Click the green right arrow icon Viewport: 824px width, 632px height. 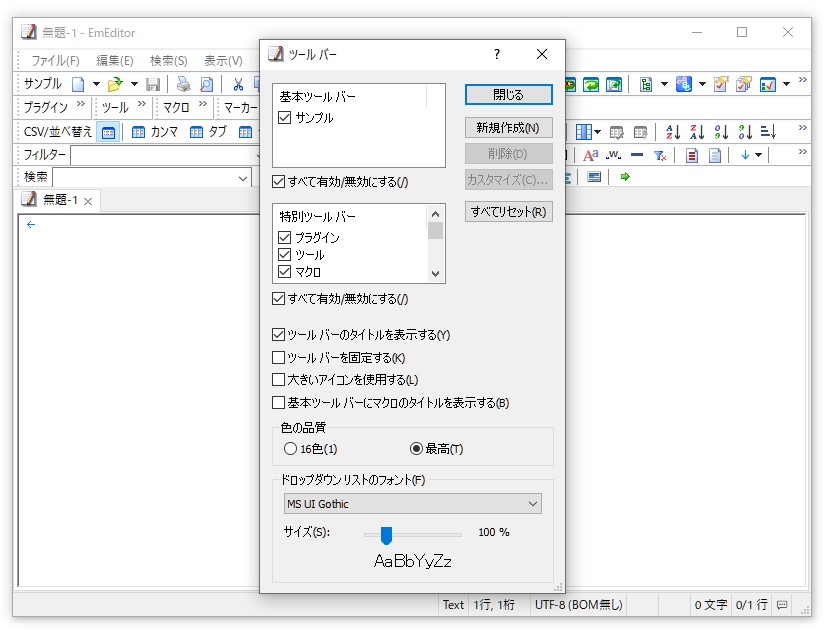pyautogui.click(x=625, y=177)
